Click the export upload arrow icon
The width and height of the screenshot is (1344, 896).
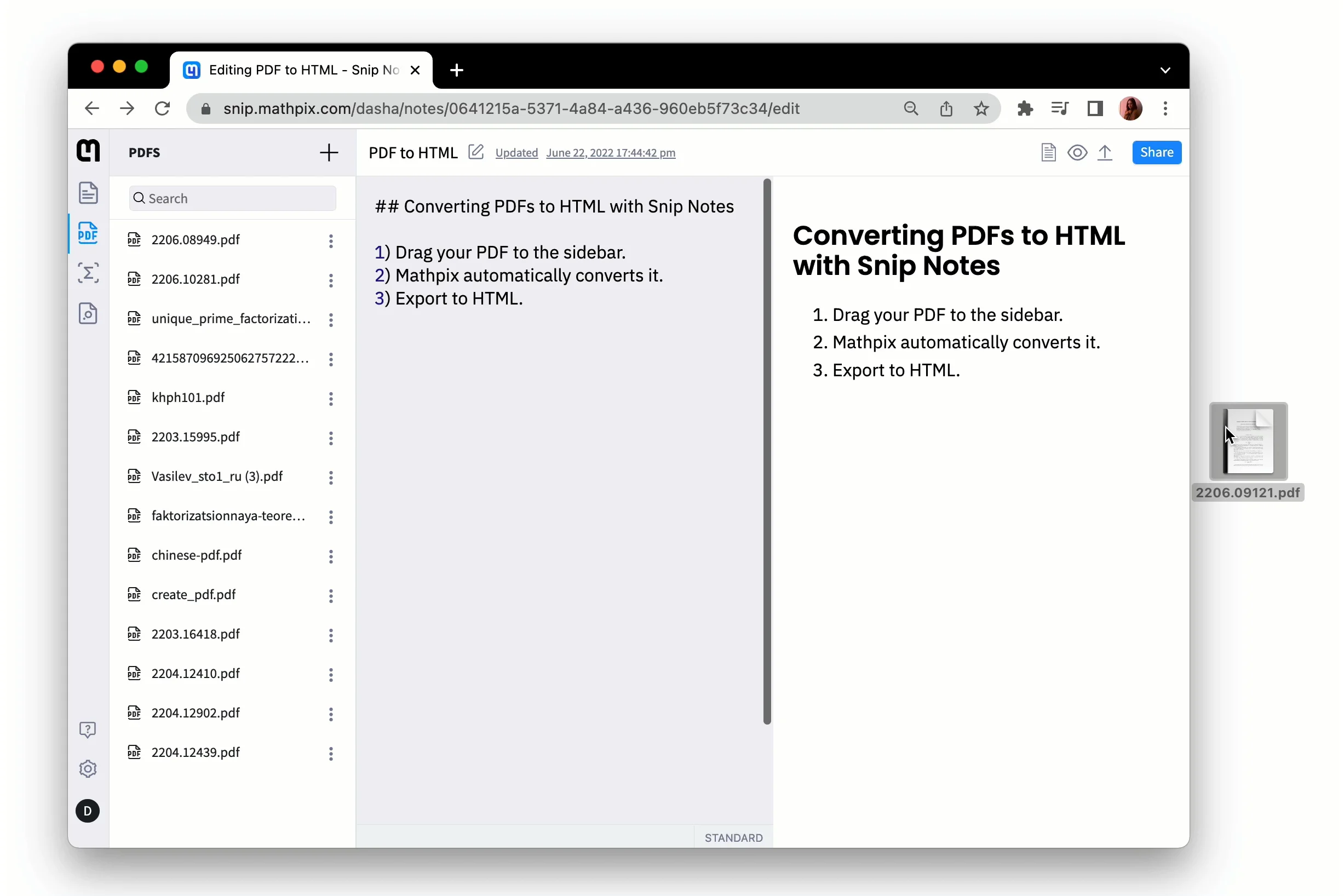coord(1105,153)
